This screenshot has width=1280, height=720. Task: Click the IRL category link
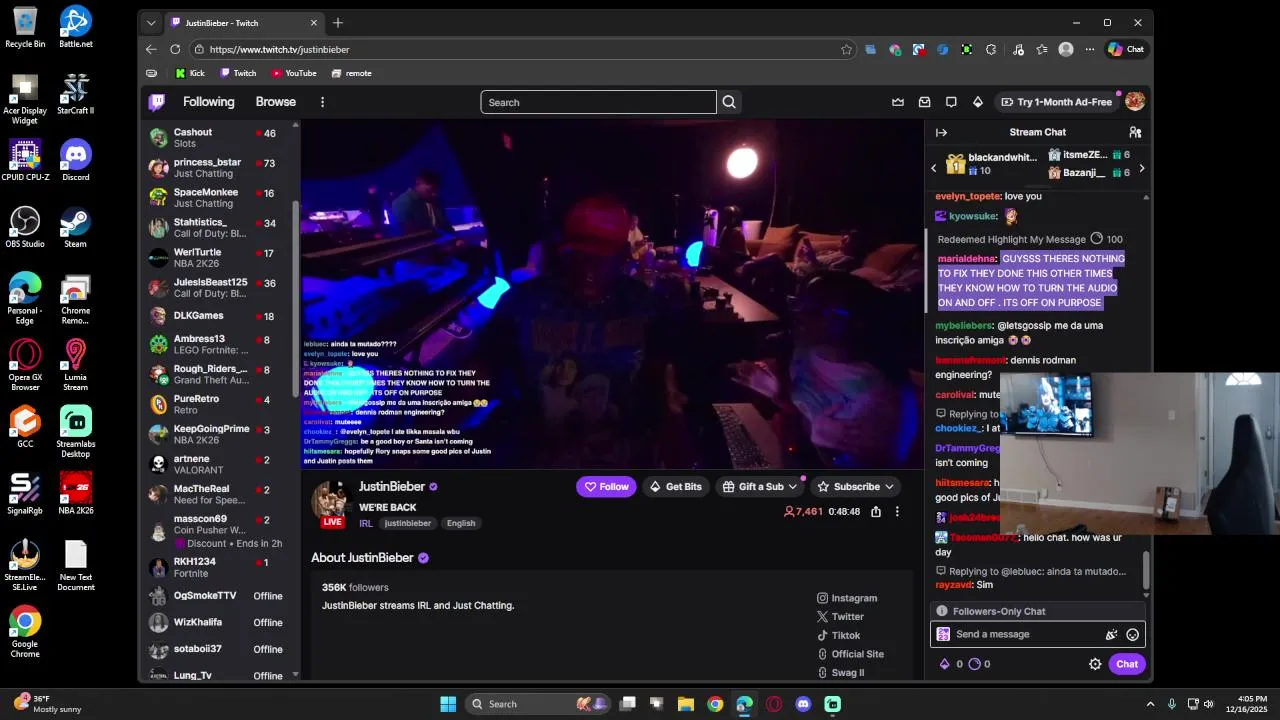click(x=366, y=523)
